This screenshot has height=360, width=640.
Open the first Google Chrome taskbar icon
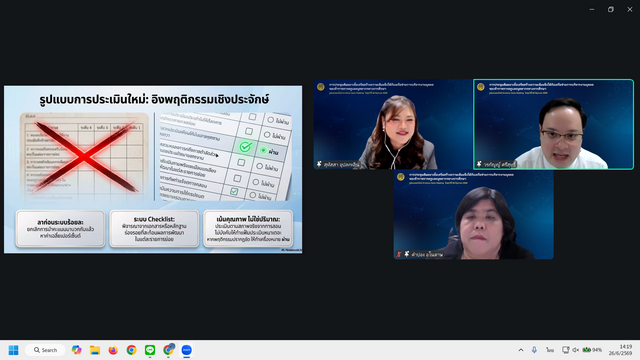pyautogui.click(x=131, y=350)
